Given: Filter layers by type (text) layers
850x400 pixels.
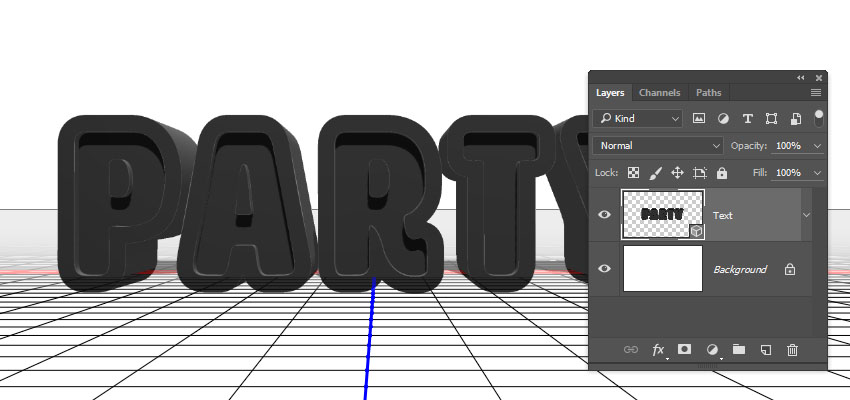Looking at the screenshot, I should [x=747, y=118].
